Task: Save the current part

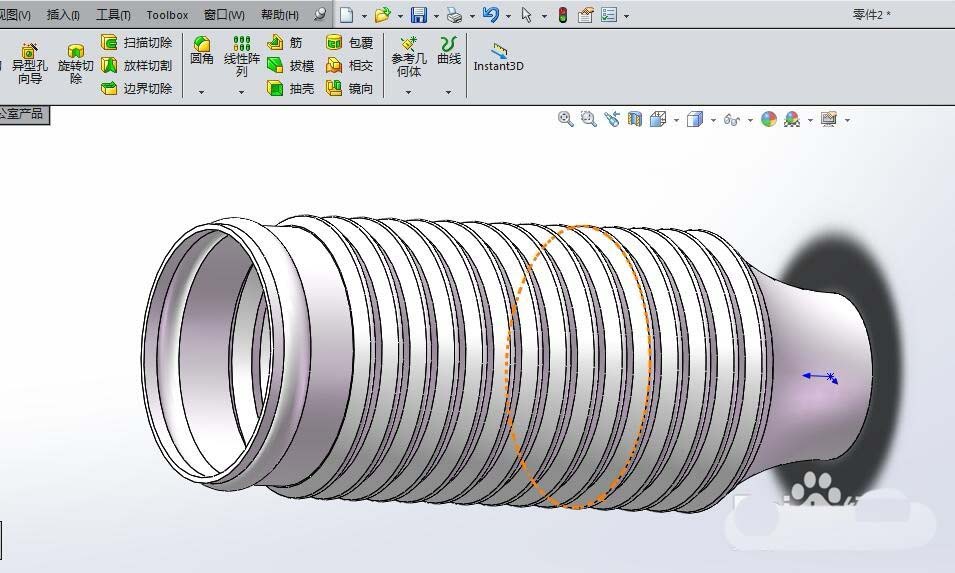Action: [419, 15]
